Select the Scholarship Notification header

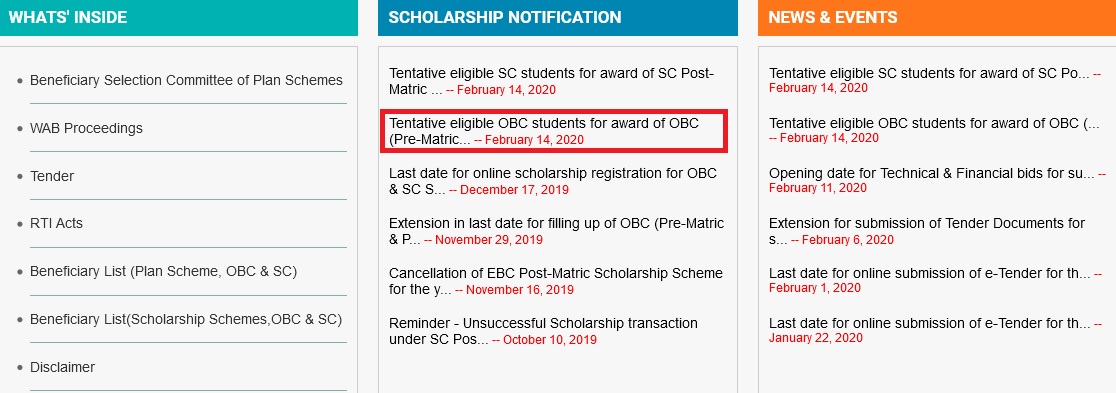pos(557,17)
